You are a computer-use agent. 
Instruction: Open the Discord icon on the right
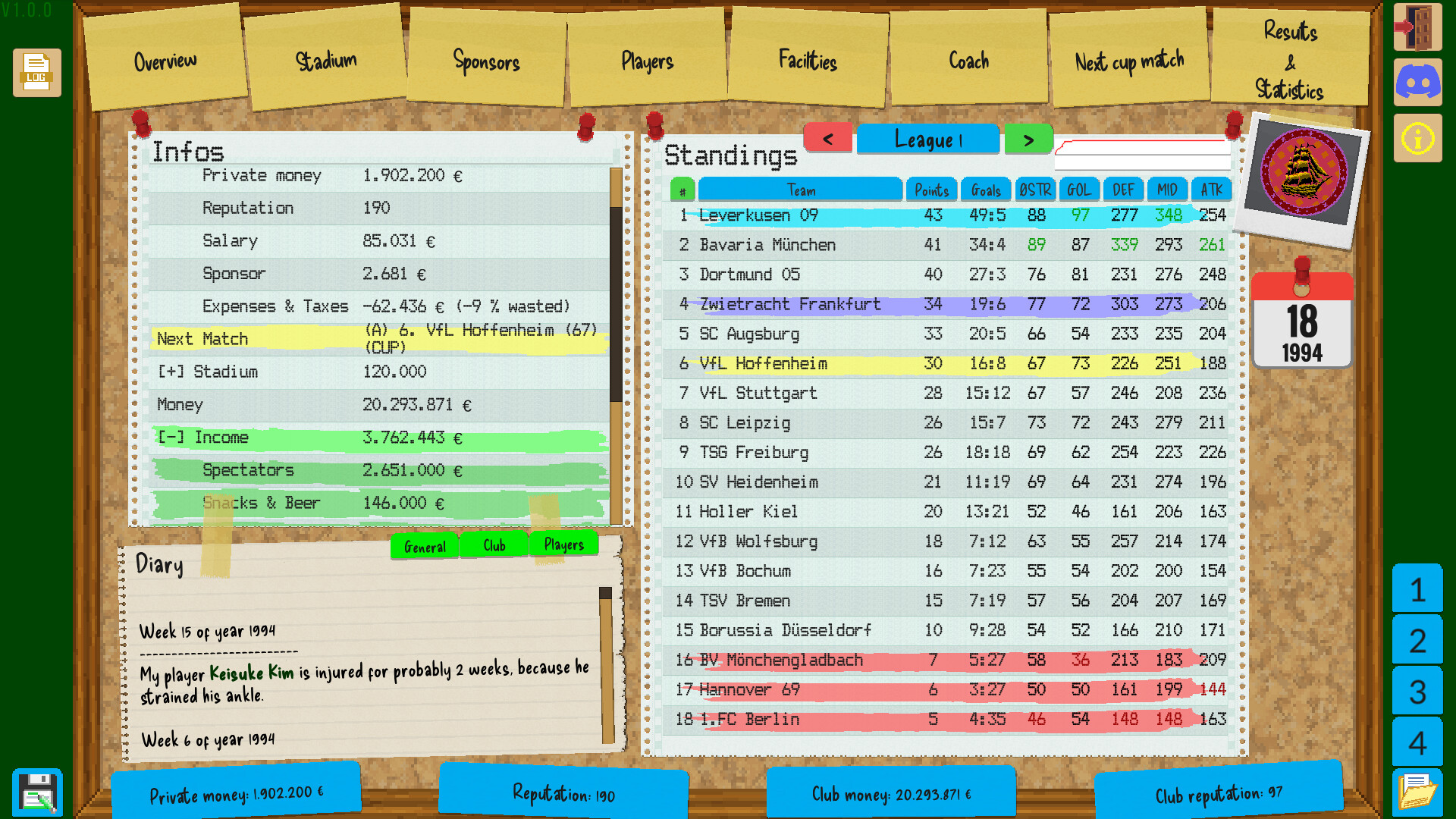click(x=1417, y=82)
